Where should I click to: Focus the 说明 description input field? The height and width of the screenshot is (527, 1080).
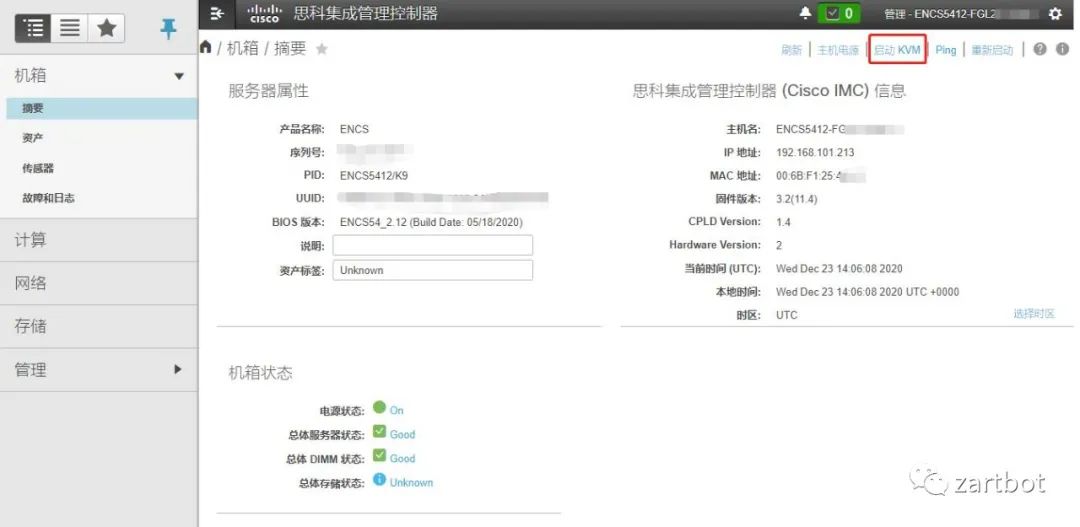click(433, 245)
